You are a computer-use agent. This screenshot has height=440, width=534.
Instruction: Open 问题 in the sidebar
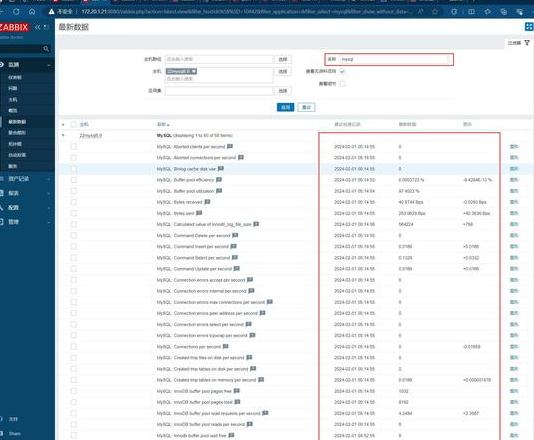(13, 88)
